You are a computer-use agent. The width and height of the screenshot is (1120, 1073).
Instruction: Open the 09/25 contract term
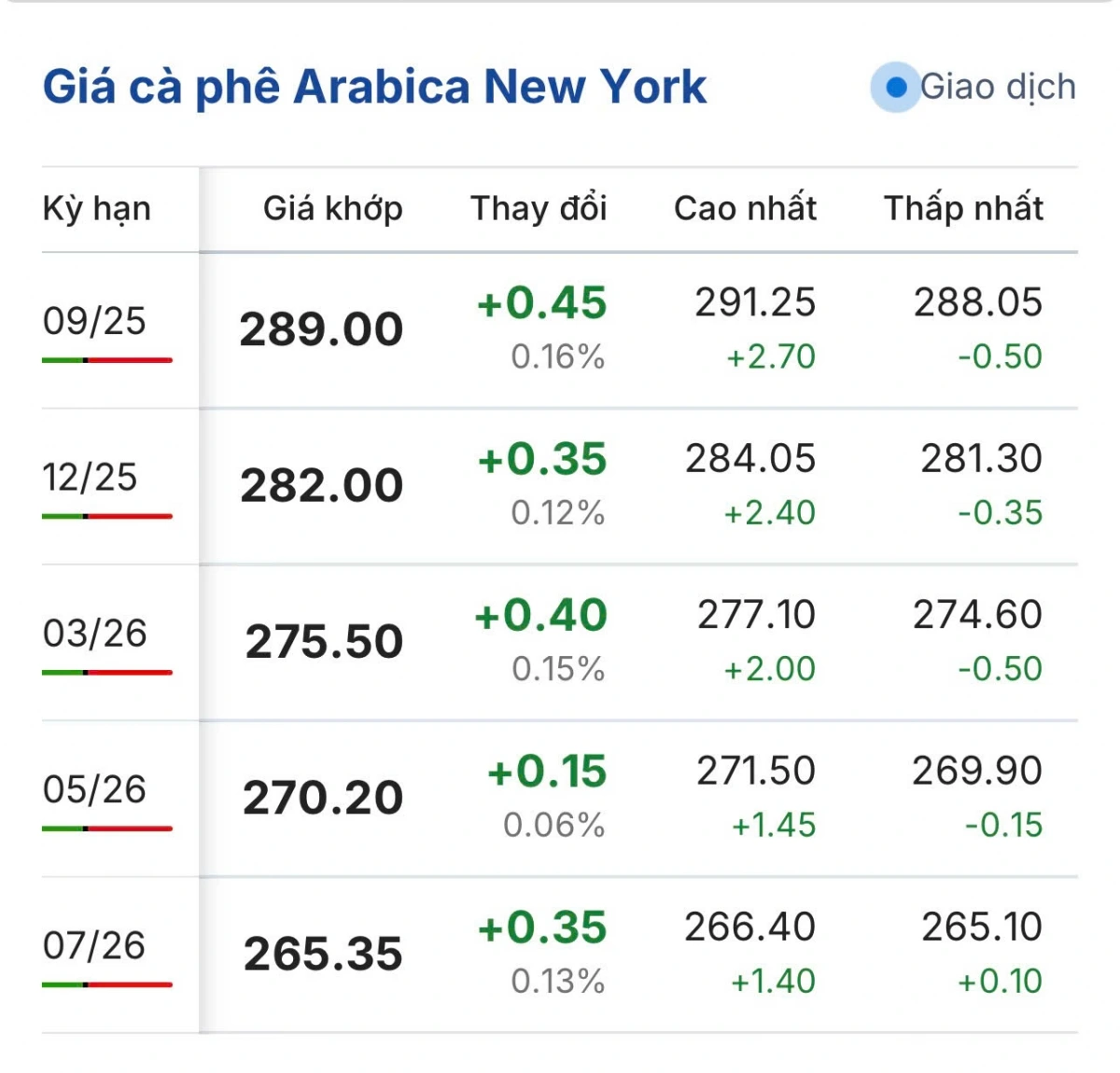94,321
